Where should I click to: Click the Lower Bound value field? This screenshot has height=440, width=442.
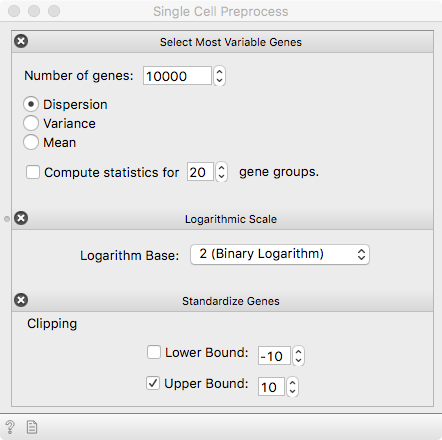pyautogui.click(x=274, y=356)
